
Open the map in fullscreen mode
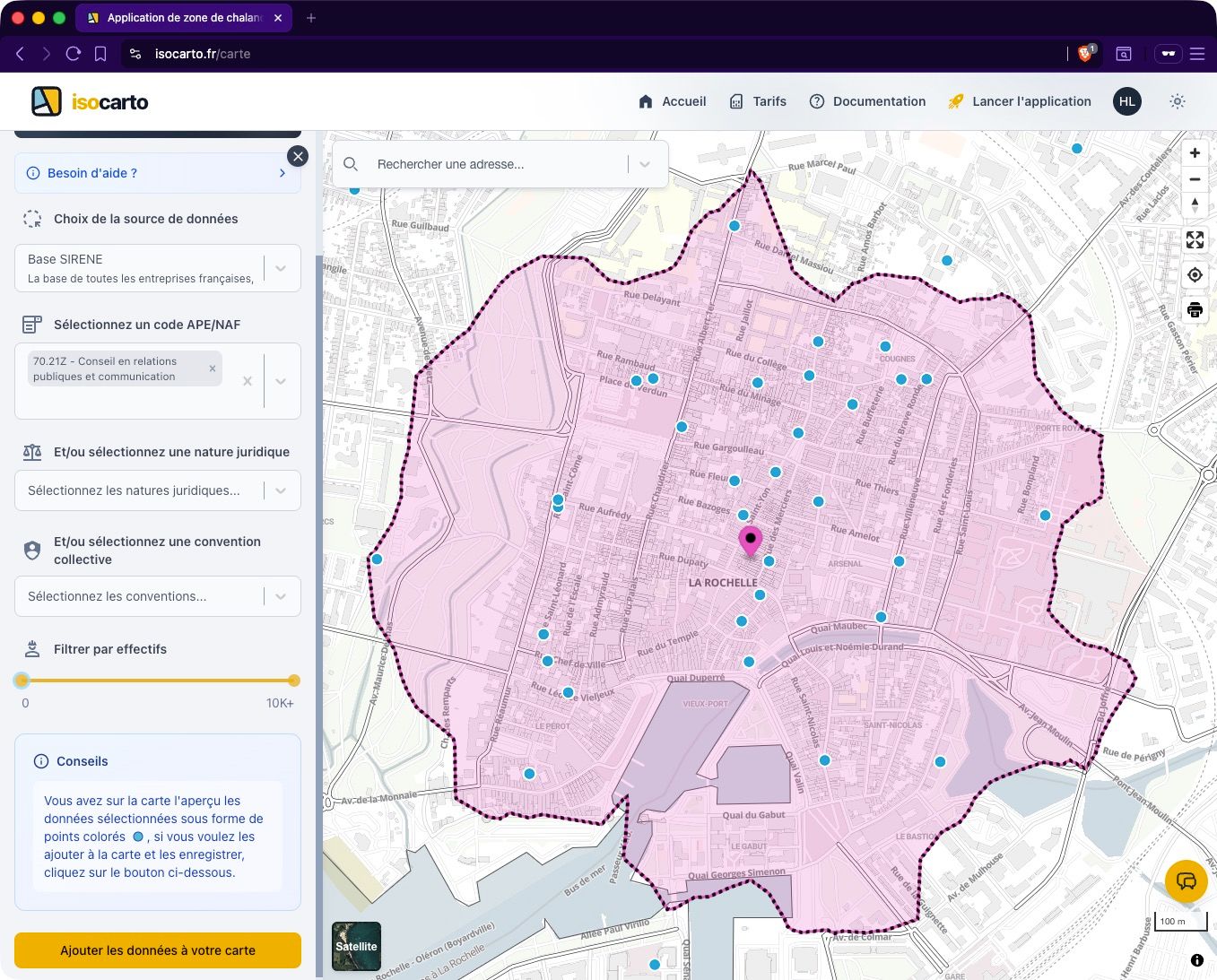click(x=1195, y=239)
